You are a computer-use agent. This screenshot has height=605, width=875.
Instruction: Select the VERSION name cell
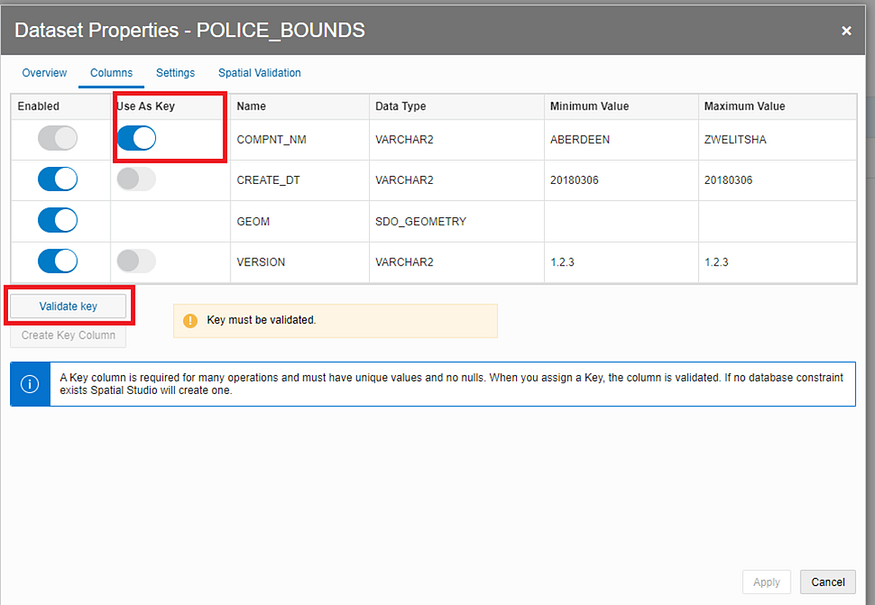[300, 262]
